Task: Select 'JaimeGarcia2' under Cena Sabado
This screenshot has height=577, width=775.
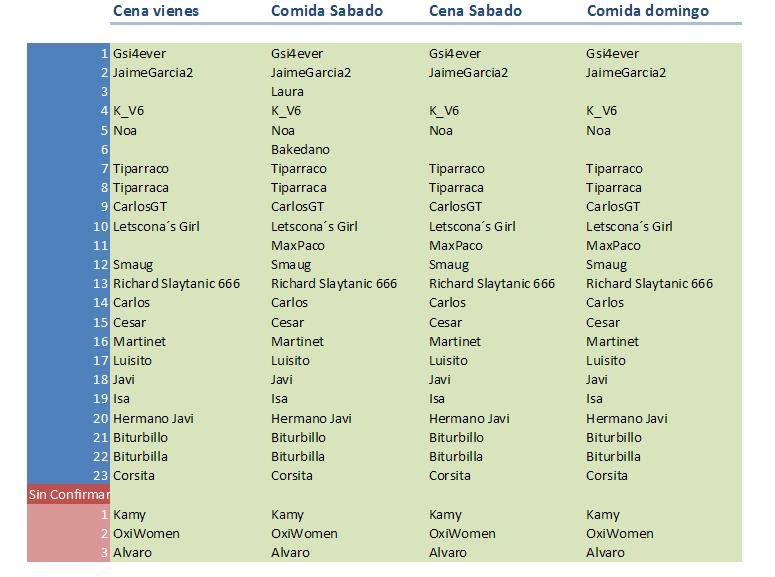Action: click(x=468, y=73)
